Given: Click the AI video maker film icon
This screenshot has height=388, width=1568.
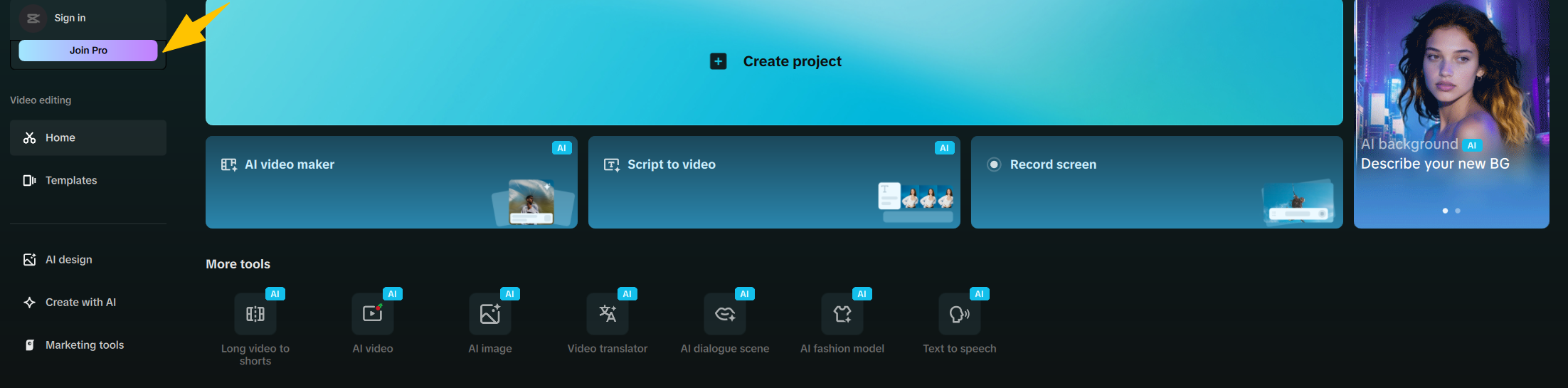Looking at the screenshot, I should coord(229,164).
